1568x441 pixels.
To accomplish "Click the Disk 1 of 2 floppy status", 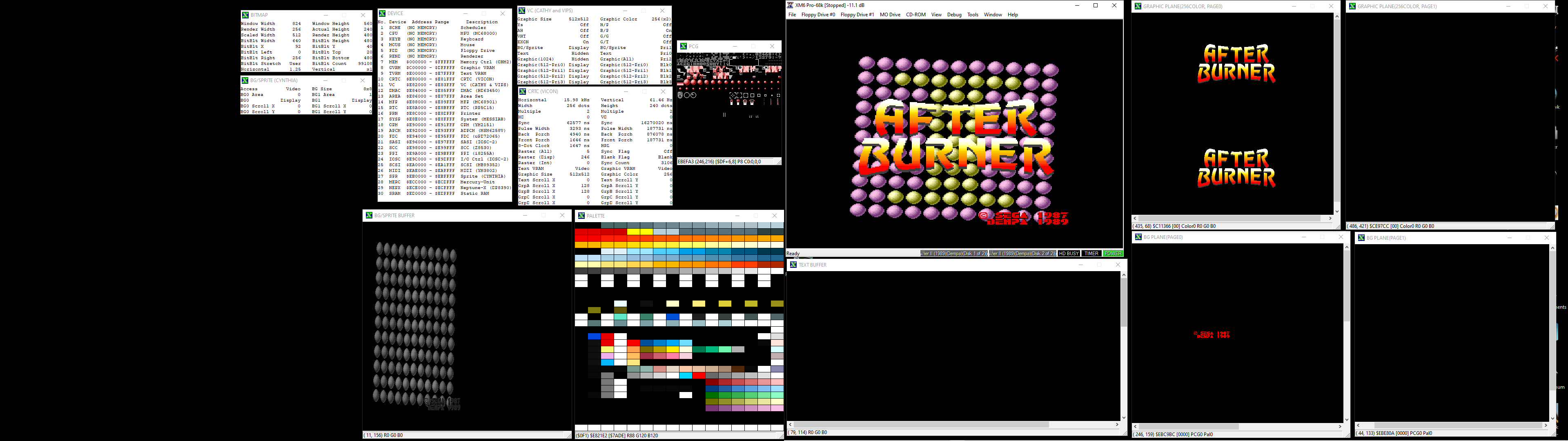I will pos(954,254).
